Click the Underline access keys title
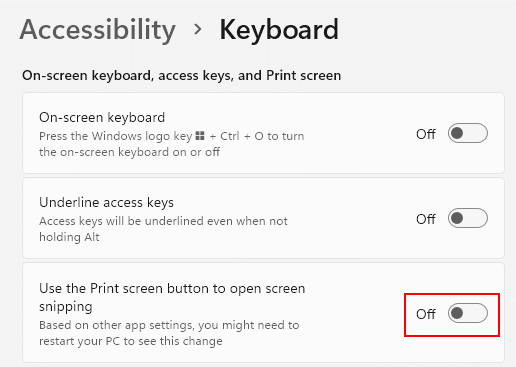This screenshot has width=516, height=367. point(106,202)
